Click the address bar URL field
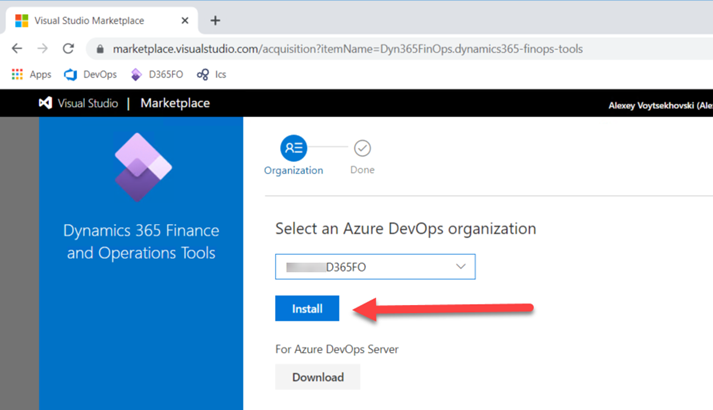 coord(348,48)
